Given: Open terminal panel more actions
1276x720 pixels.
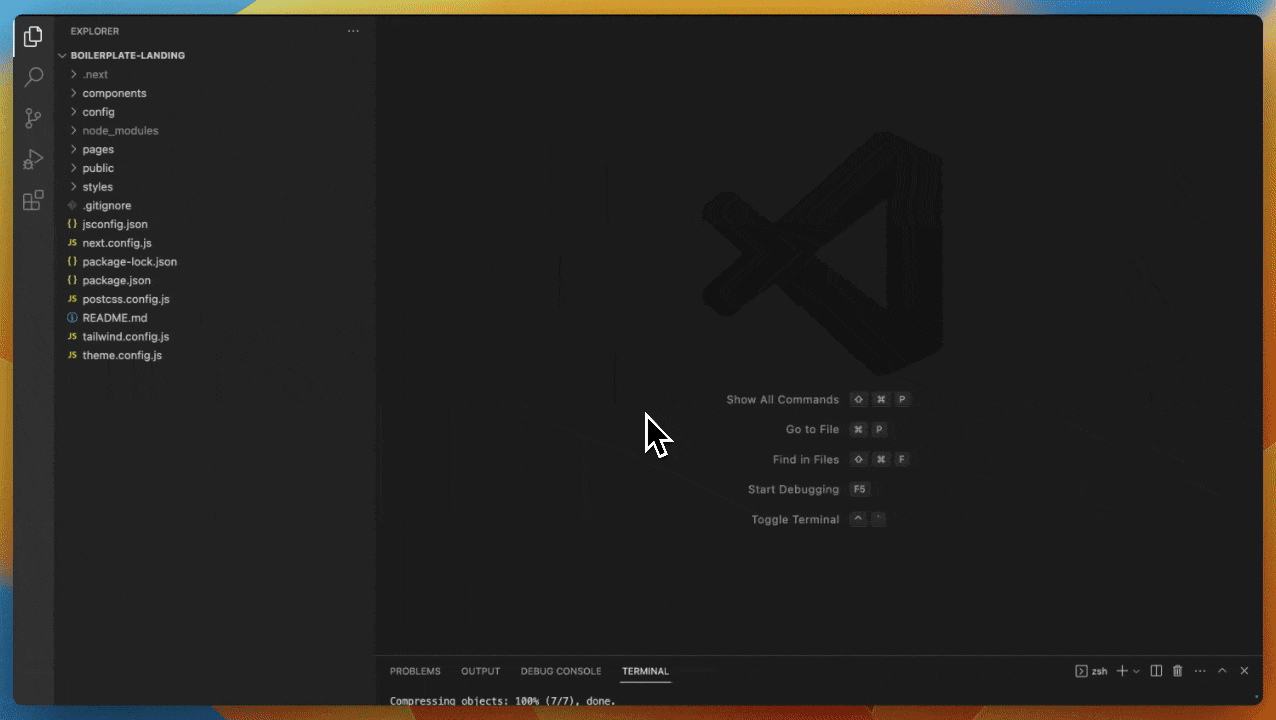Looking at the screenshot, I should coord(1200,671).
